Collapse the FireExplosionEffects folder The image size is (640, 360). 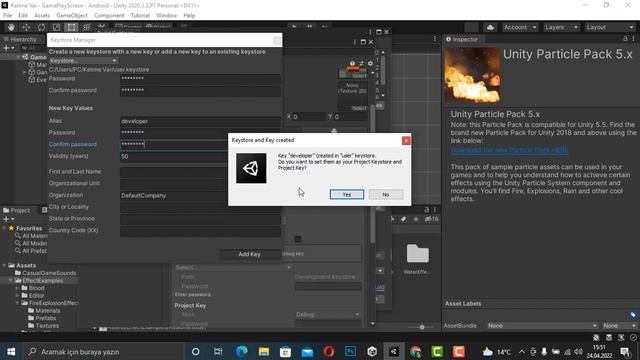(17, 303)
